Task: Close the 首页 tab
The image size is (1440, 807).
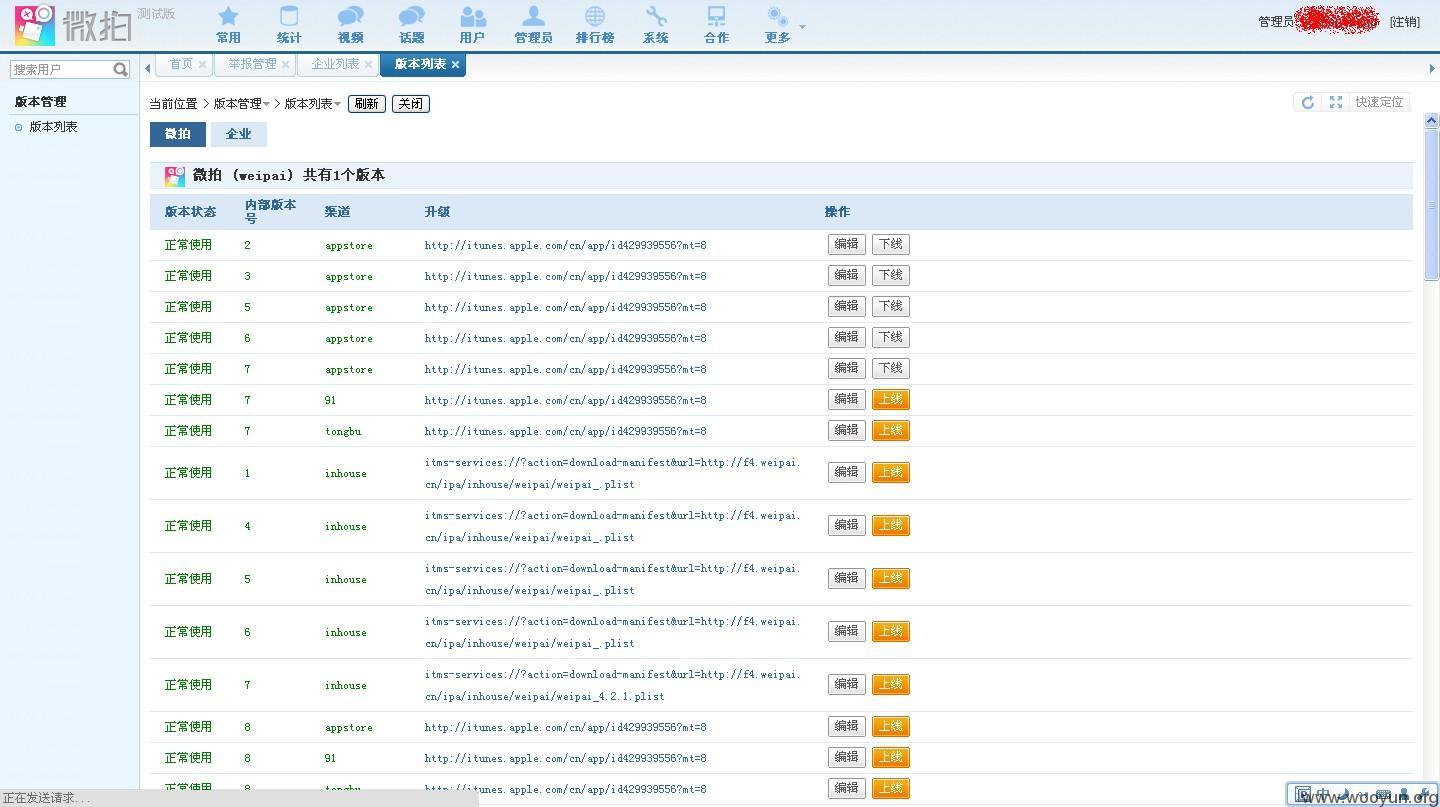Action: tap(202, 64)
